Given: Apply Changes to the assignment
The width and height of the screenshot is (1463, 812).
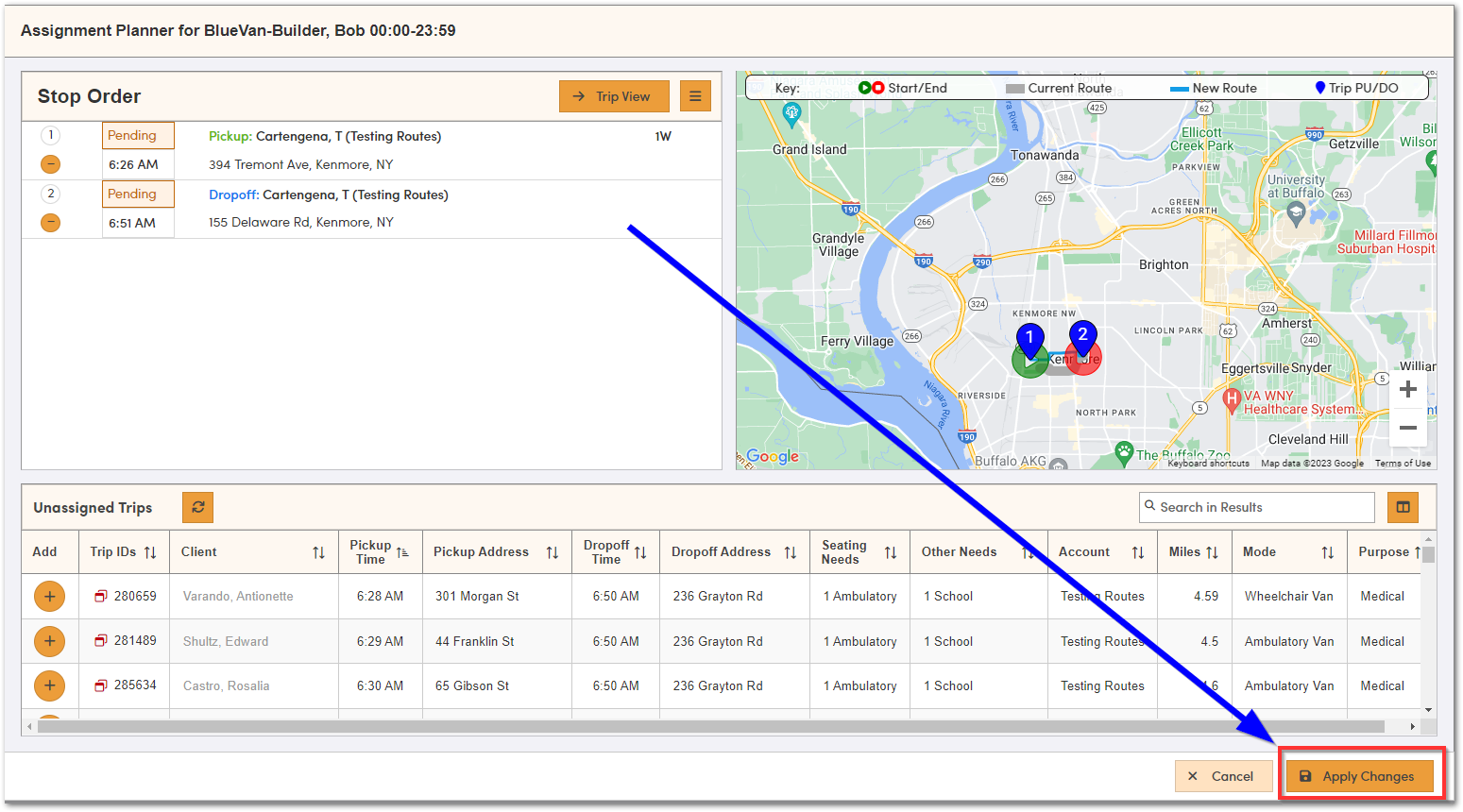Looking at the screenshot, I should (1360, 775).
